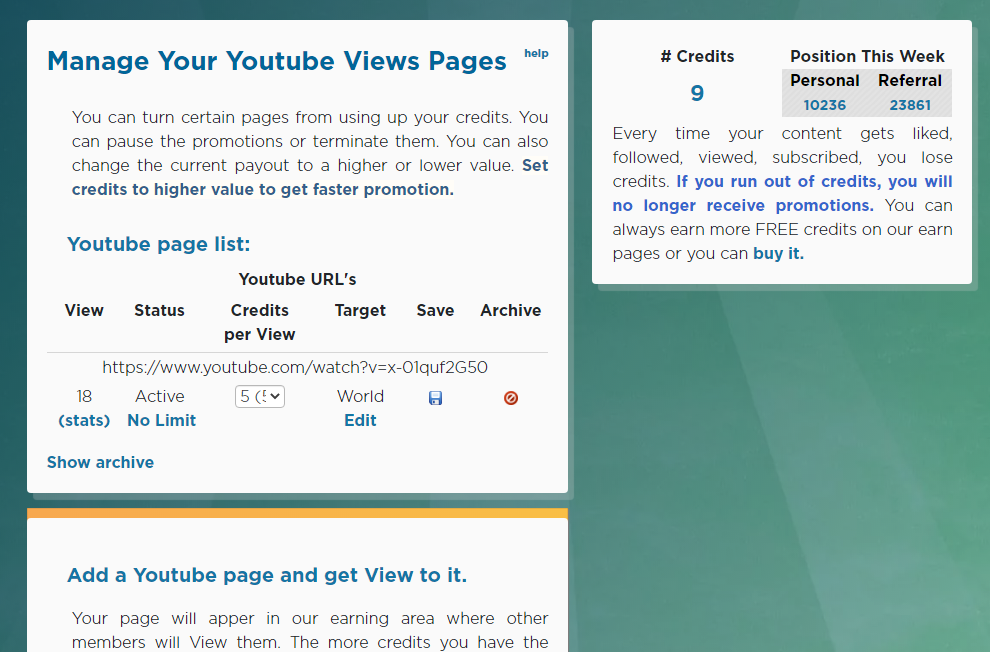990x652 pixels.
Task: Click the Archive column header
Action: (510, 311)
